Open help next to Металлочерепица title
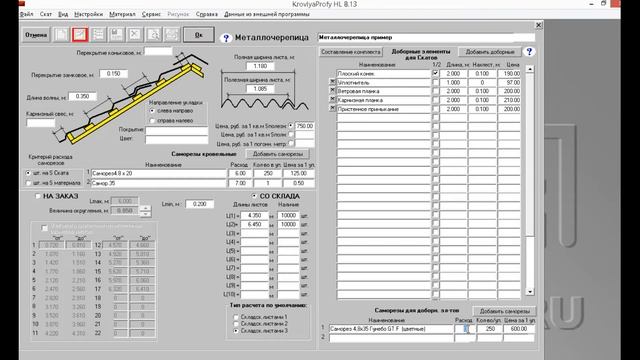This screenshot has height=360, width=640. (x=226, y=38)
